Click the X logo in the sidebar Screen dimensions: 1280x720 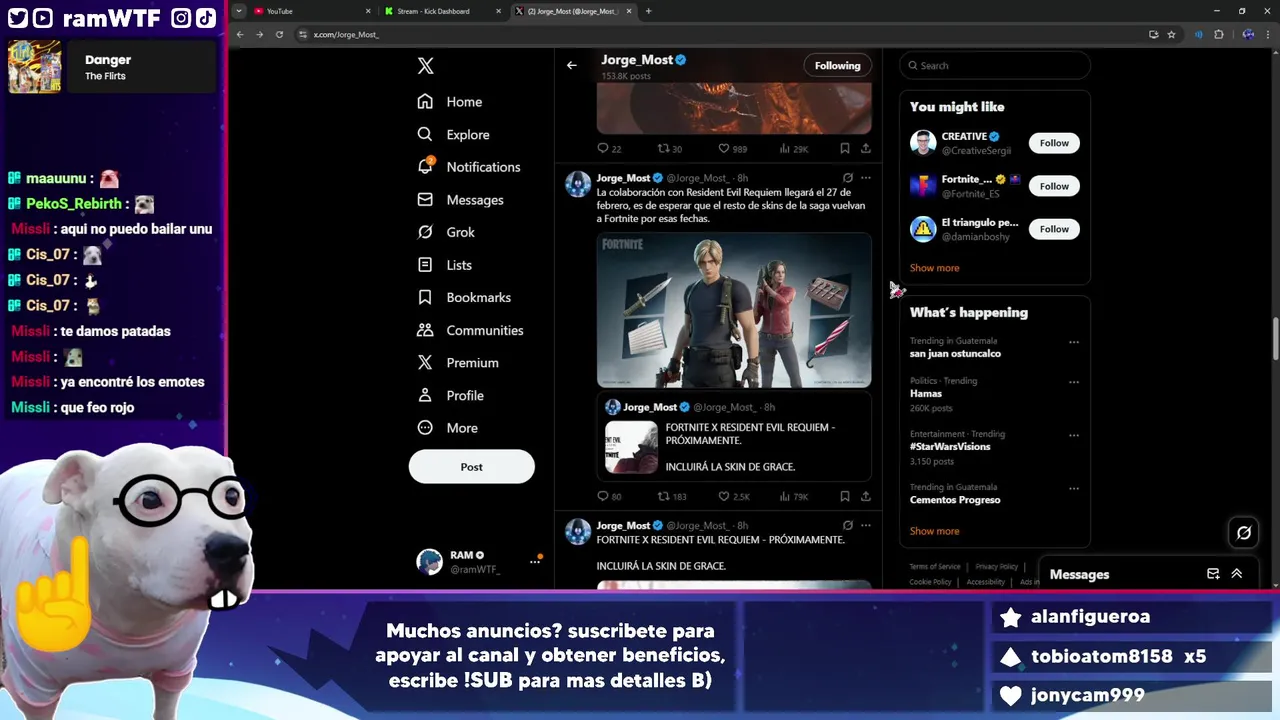425,66
